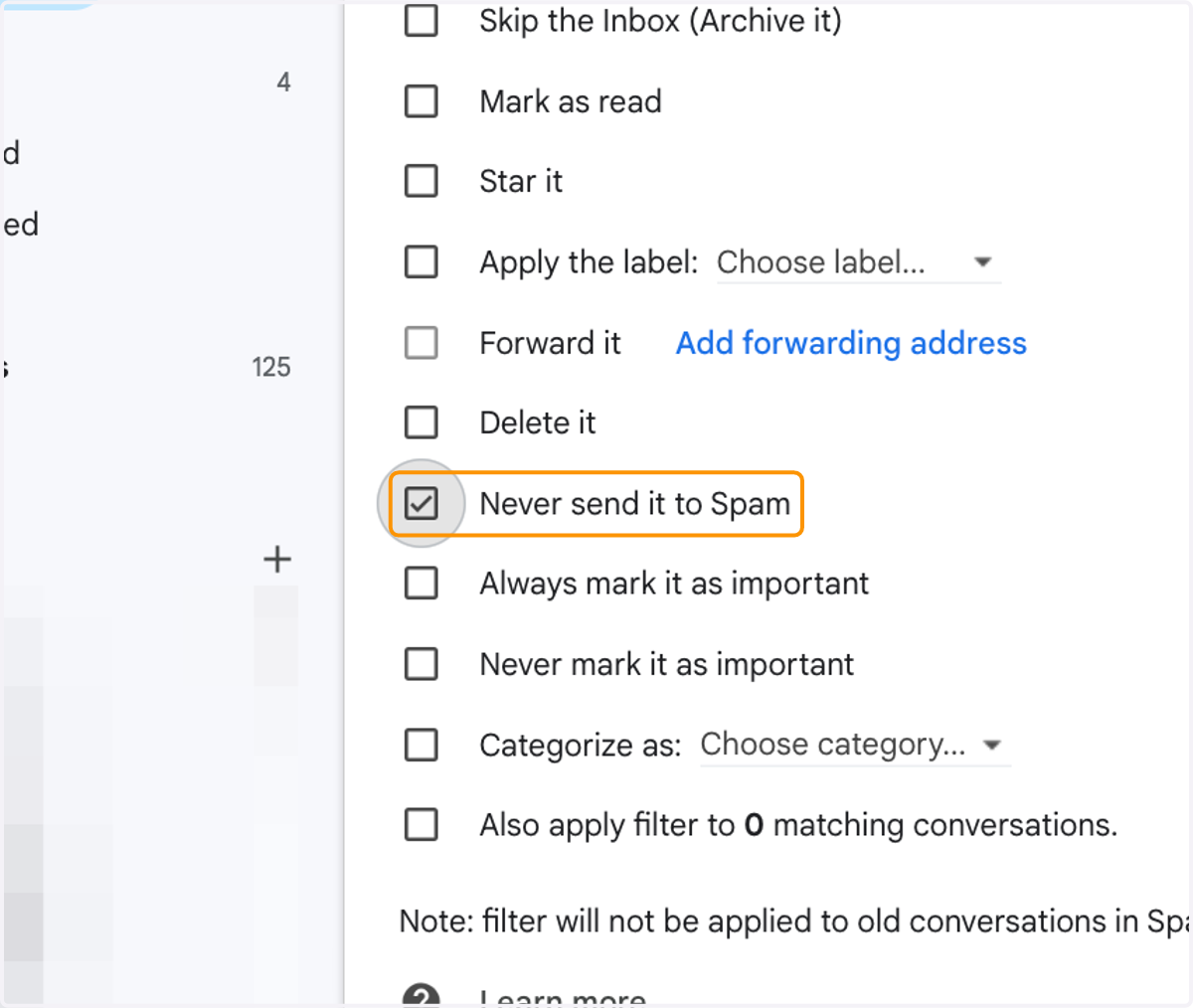The width and height of the screenshot is (1193, 1008).
Task: Click the 125 count in the sidebar
Action: [271, 367]
